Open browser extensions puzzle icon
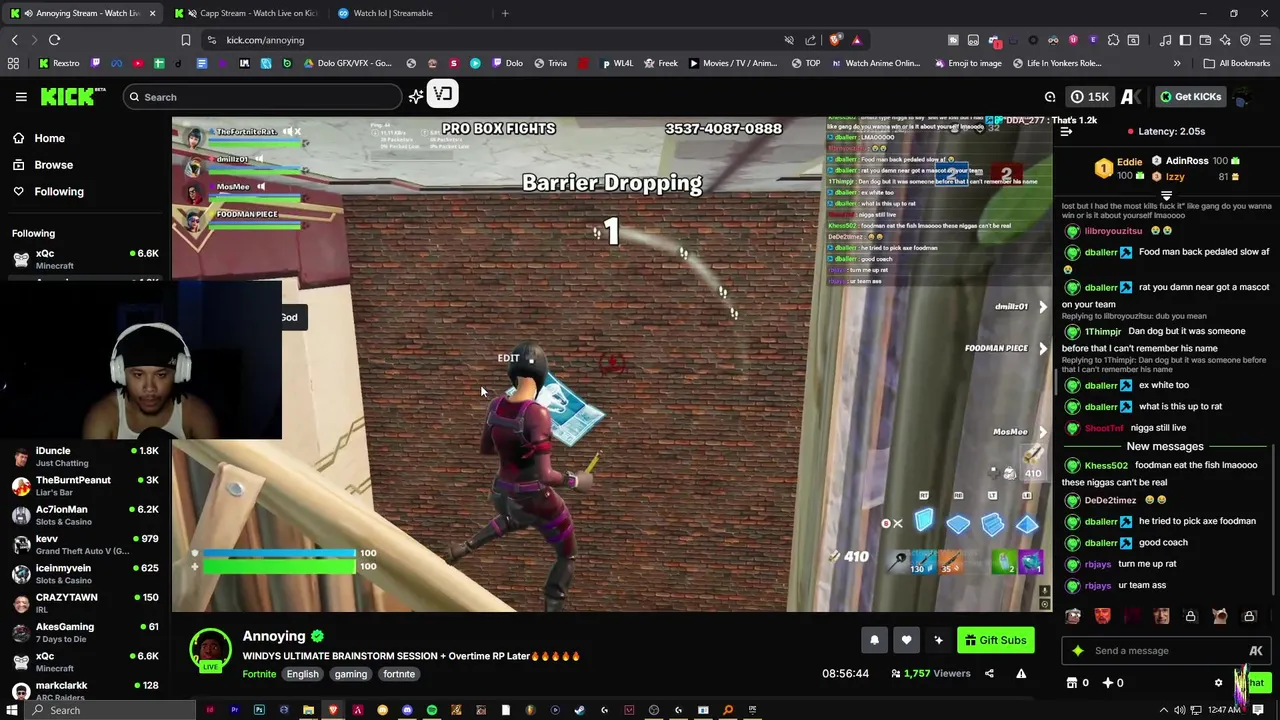 click(1113, 40)
